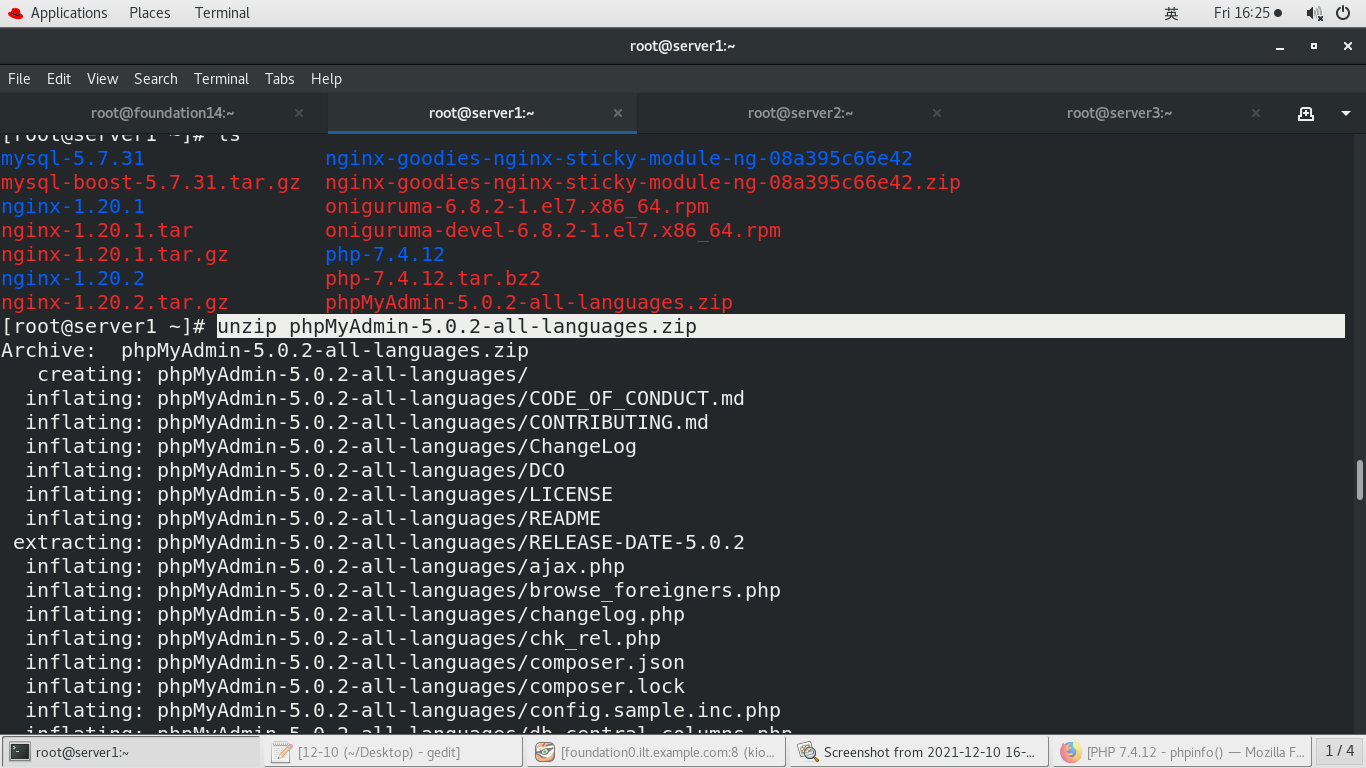Viewport: 1366px width, 768px height.
Task: Click the RELEASE-DATE-5.0.2 output line
Action: (x=379, y=542)
